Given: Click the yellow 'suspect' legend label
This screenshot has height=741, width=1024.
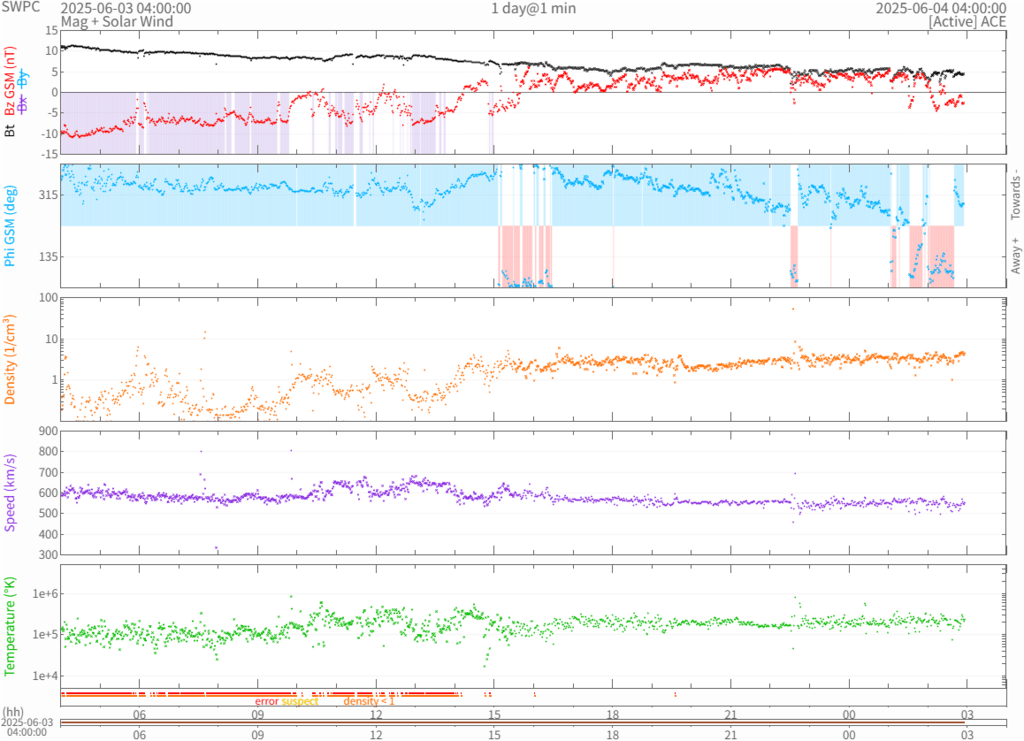Looking at the screenshot, I should [x=300, y=702].
